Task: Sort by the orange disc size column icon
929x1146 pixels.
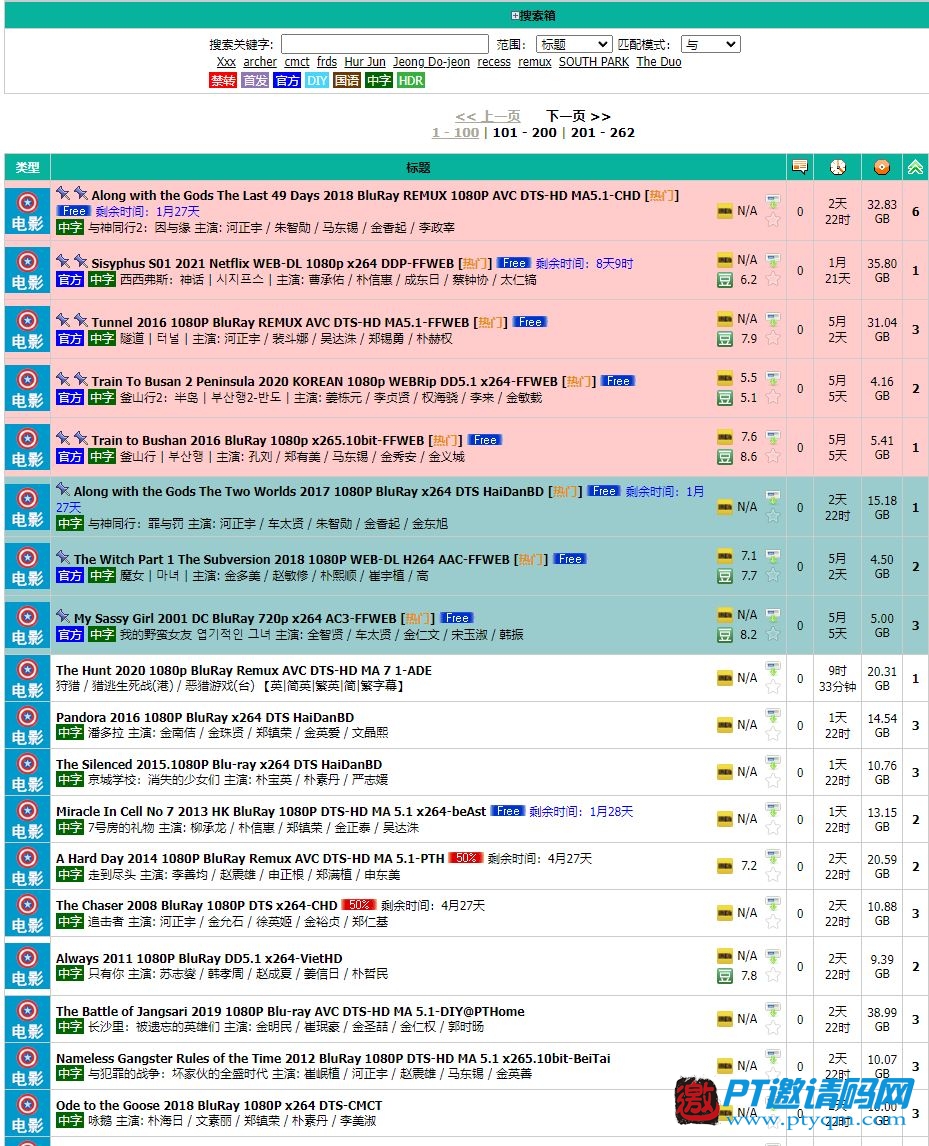Action: [x=881, y=167]
